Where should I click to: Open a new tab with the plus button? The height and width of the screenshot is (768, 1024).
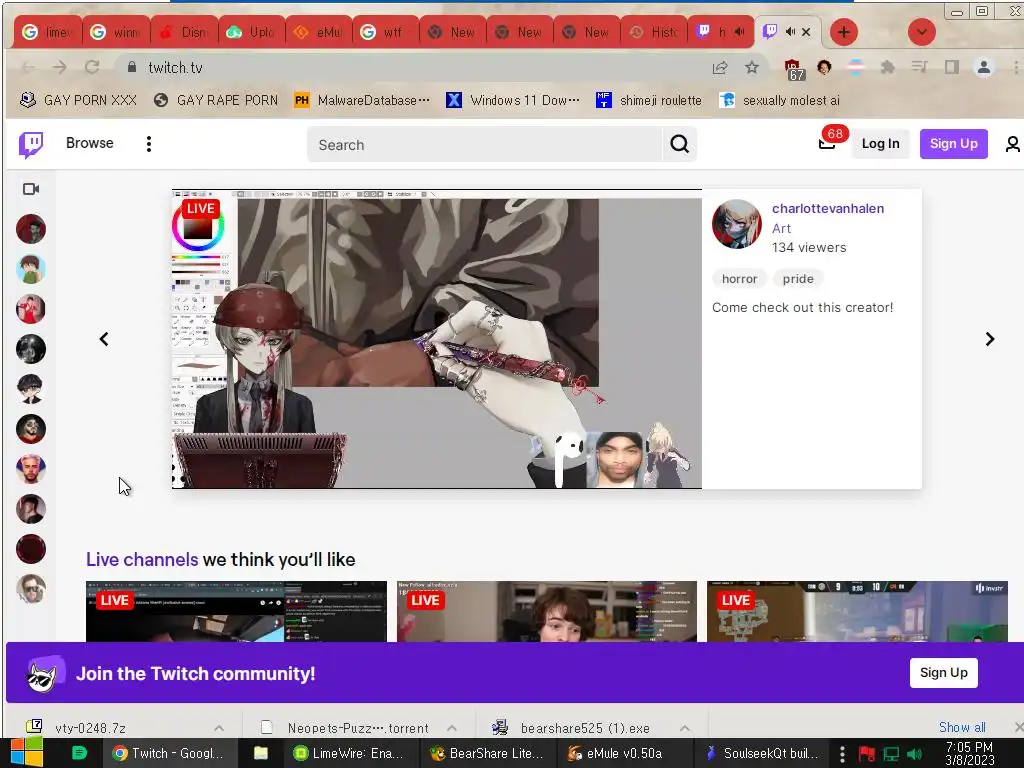pyautogui.click(x=844, y=32)
